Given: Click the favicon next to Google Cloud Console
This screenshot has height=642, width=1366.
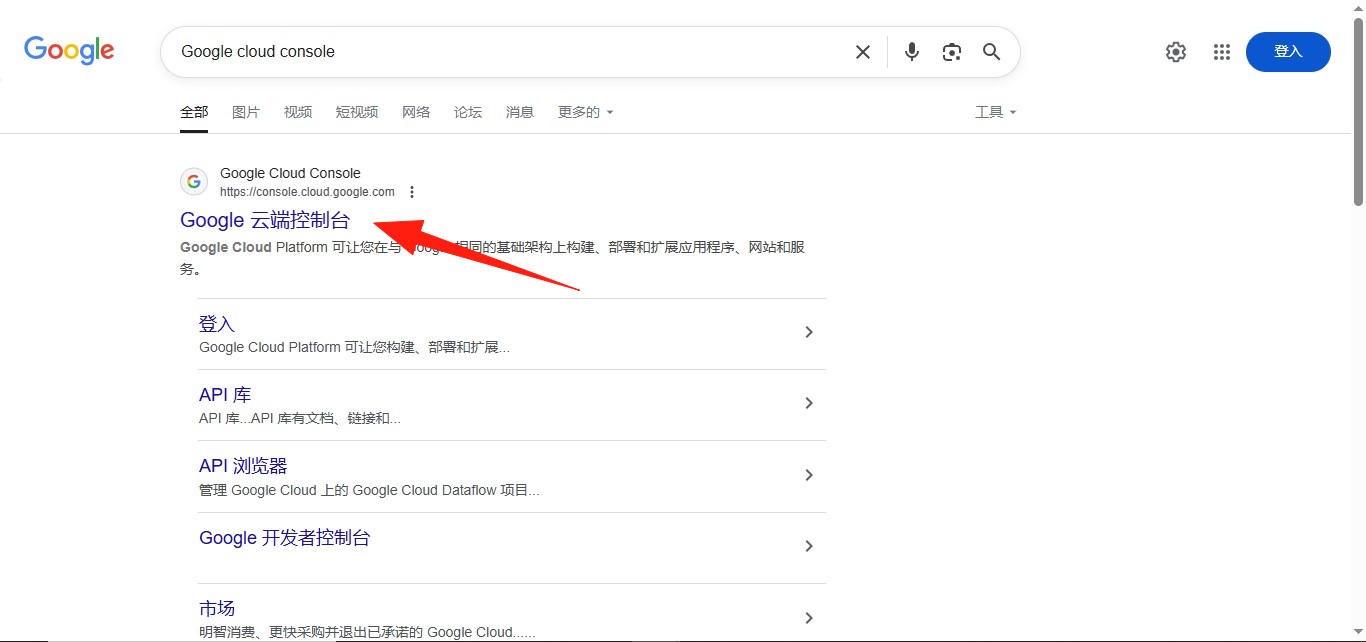Looking at the screenshot, I should (193, 181).
